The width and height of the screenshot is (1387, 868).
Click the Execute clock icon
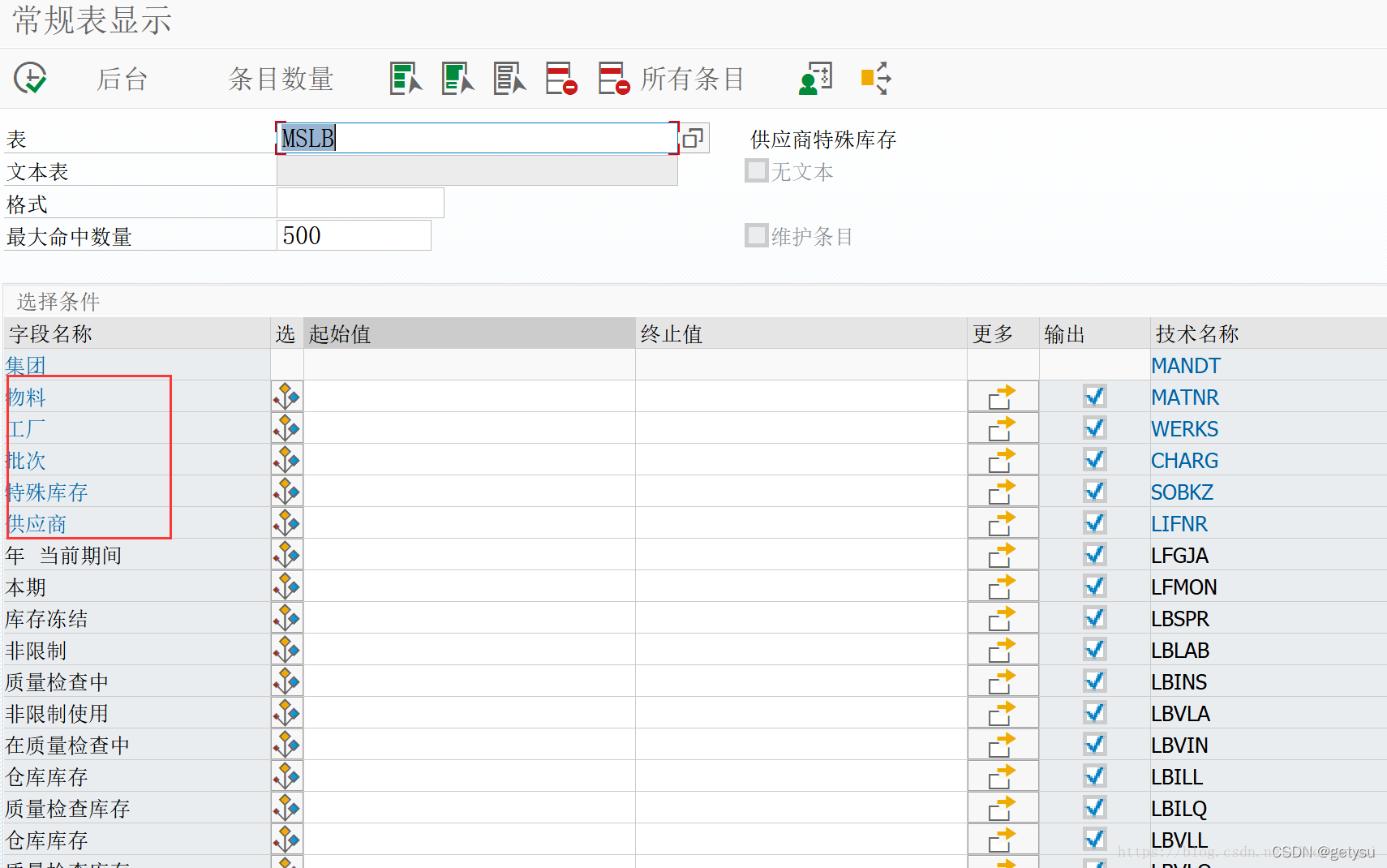point(30,79)
